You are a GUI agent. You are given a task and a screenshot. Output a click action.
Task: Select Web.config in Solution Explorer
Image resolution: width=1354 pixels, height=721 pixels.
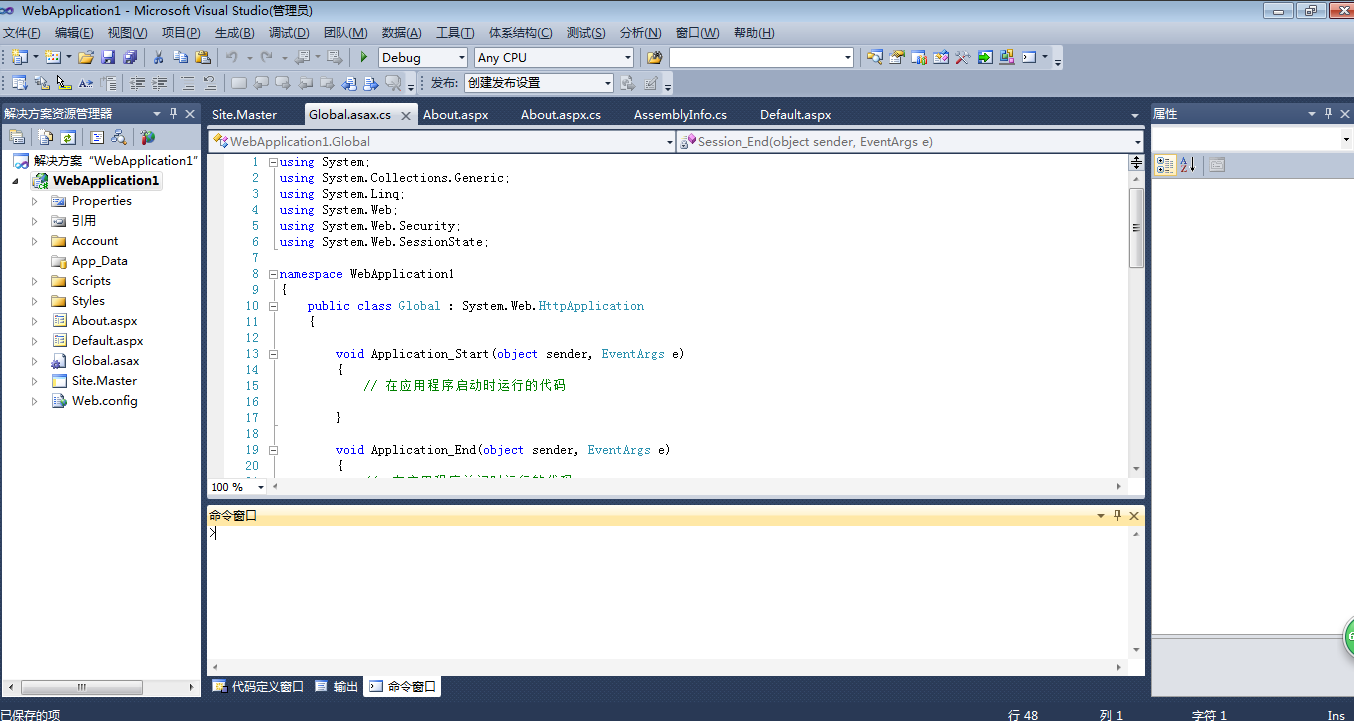click(104, 401)
